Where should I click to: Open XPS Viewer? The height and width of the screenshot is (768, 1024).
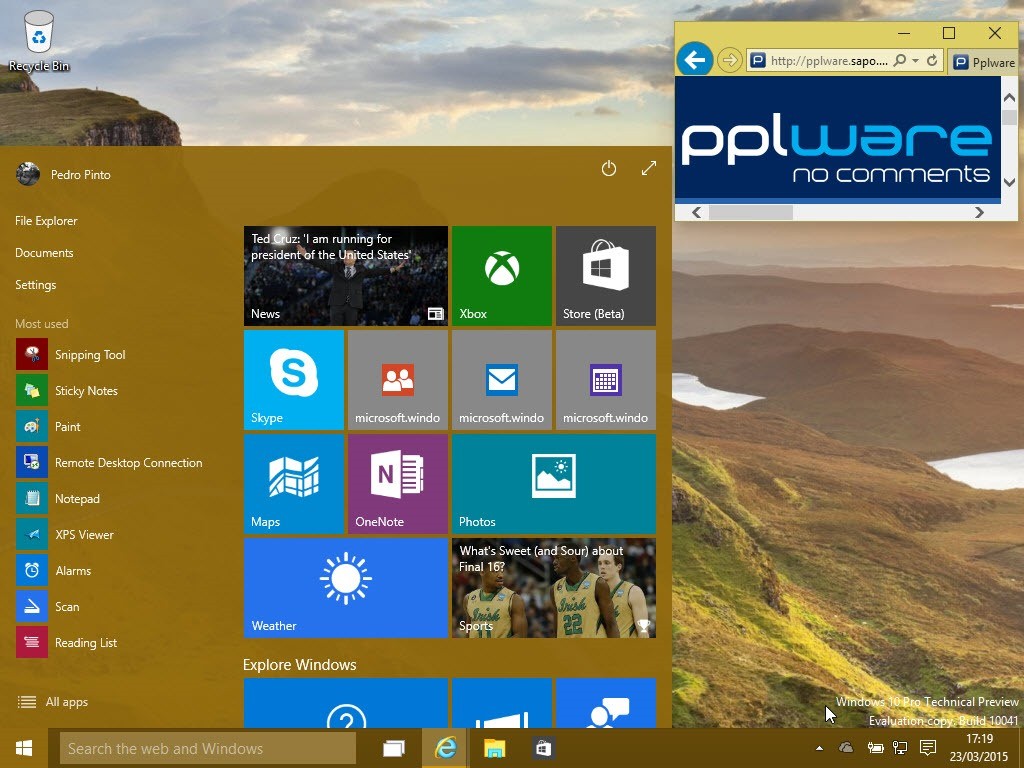[x=65, y=534]
